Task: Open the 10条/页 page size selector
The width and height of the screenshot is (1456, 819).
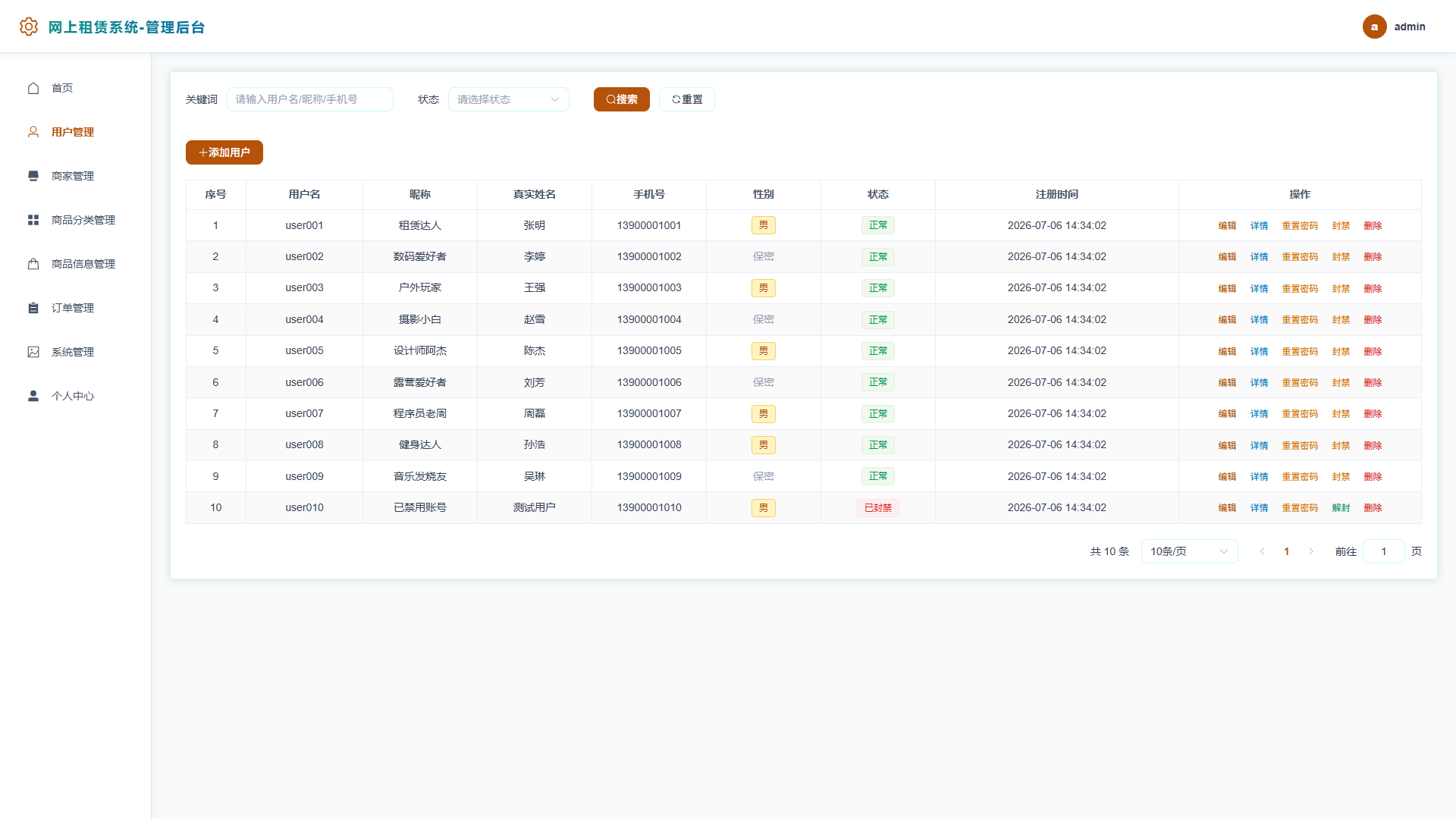Action: [x=1189, y=551]
